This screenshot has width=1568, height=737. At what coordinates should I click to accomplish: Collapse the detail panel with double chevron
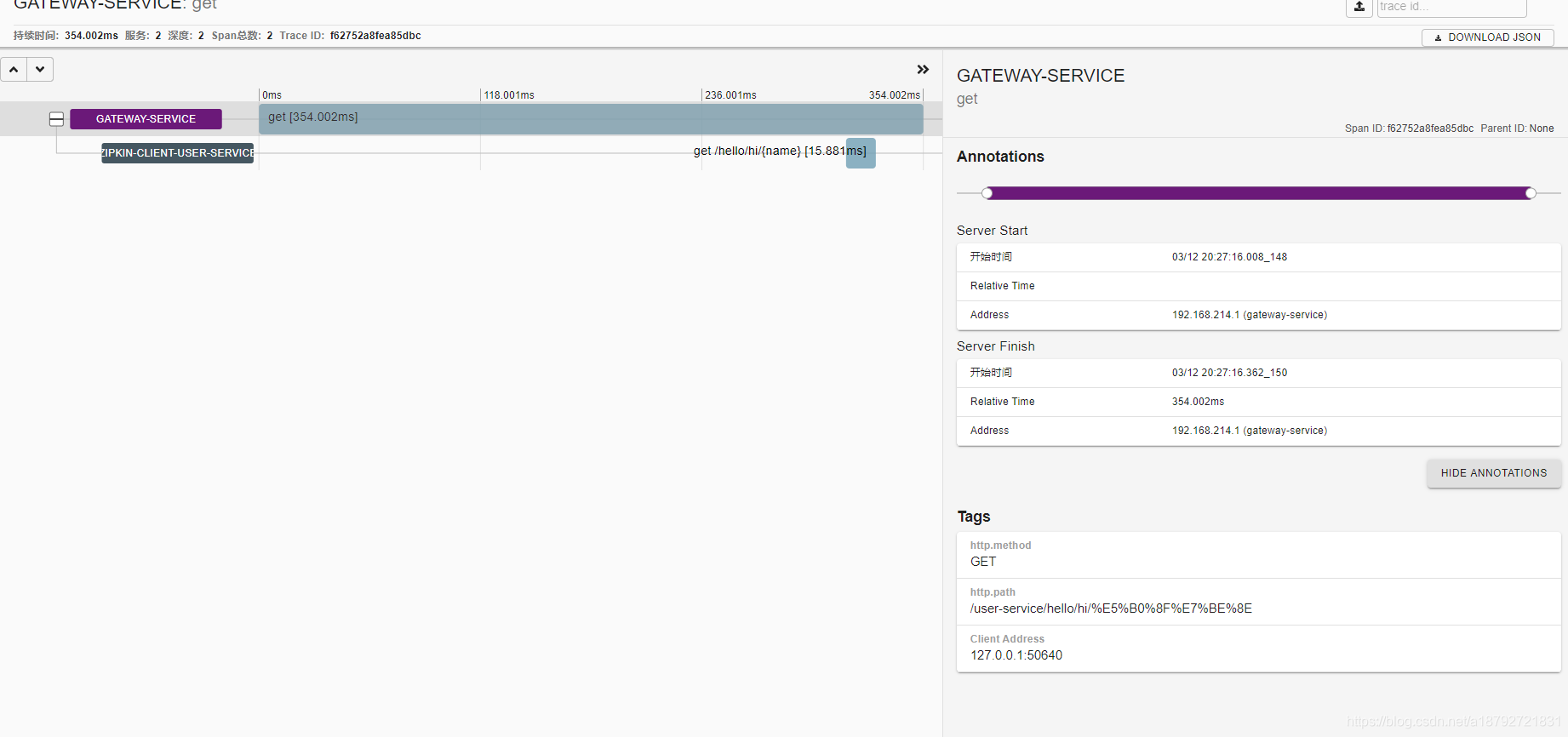(923, 70)
